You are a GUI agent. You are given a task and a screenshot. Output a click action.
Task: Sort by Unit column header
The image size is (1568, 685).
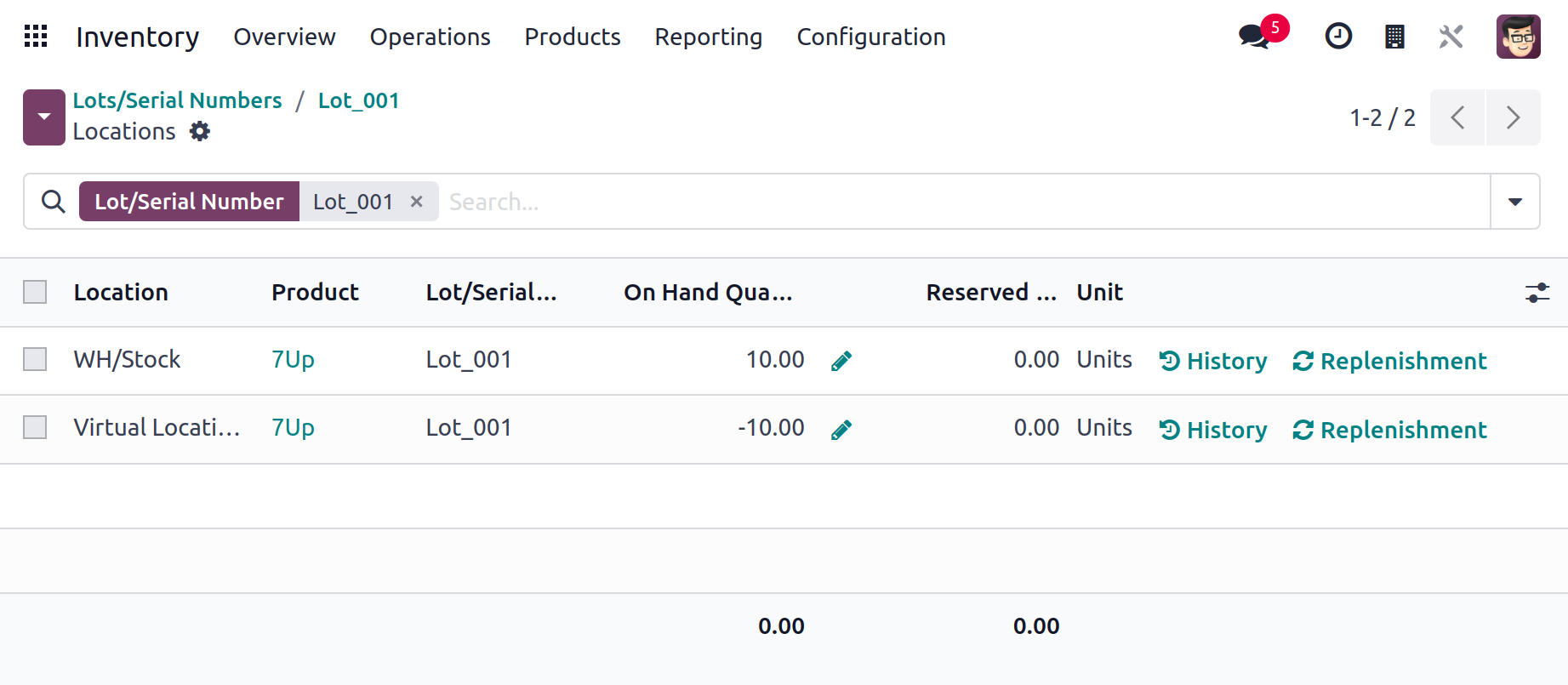pyautogui.click(x=1100, y=292)
